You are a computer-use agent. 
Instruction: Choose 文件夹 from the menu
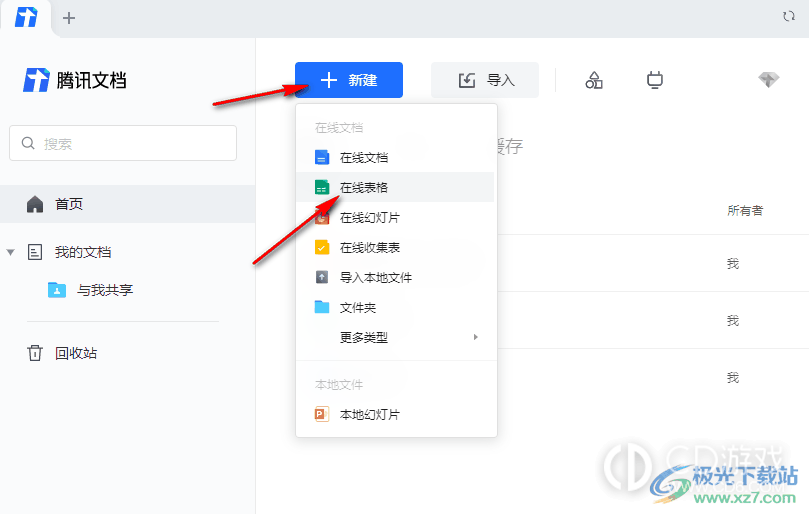coord(395,307)
